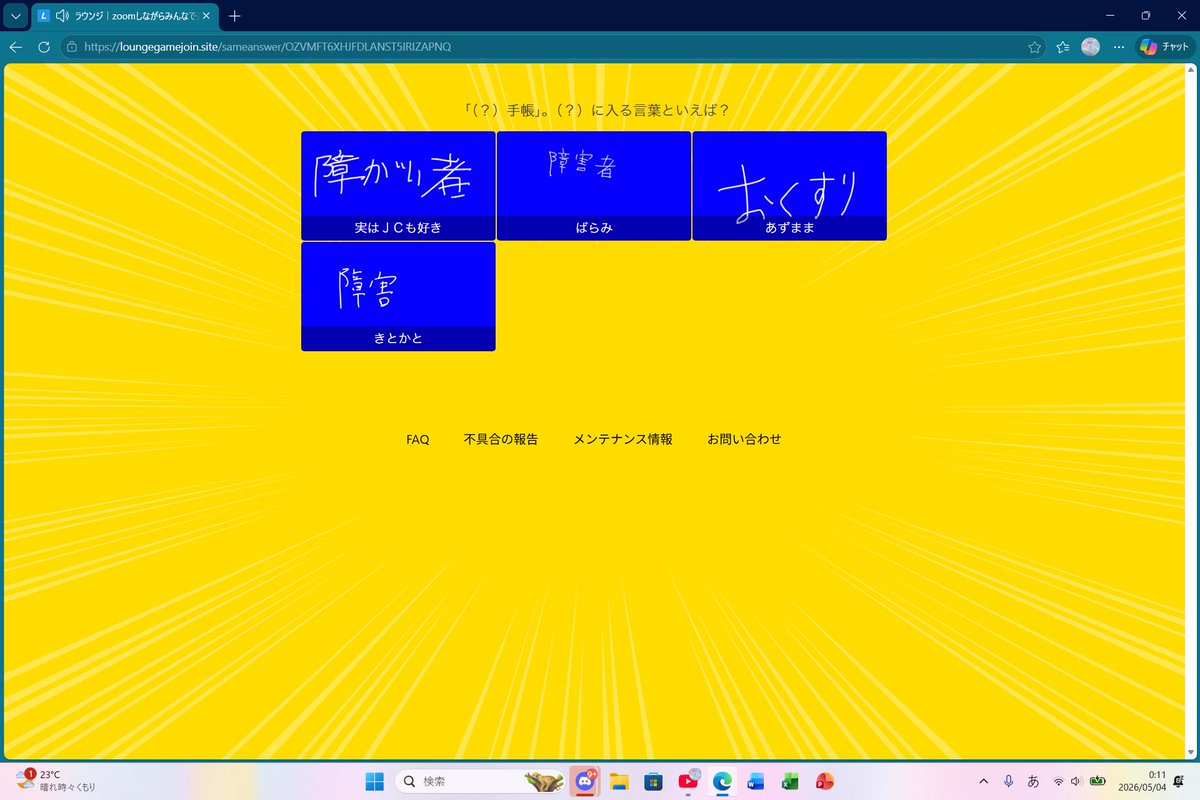1200x800 pixels.
Task: Mute the tab's speaker audio icon
Action: tap(62, 16)
